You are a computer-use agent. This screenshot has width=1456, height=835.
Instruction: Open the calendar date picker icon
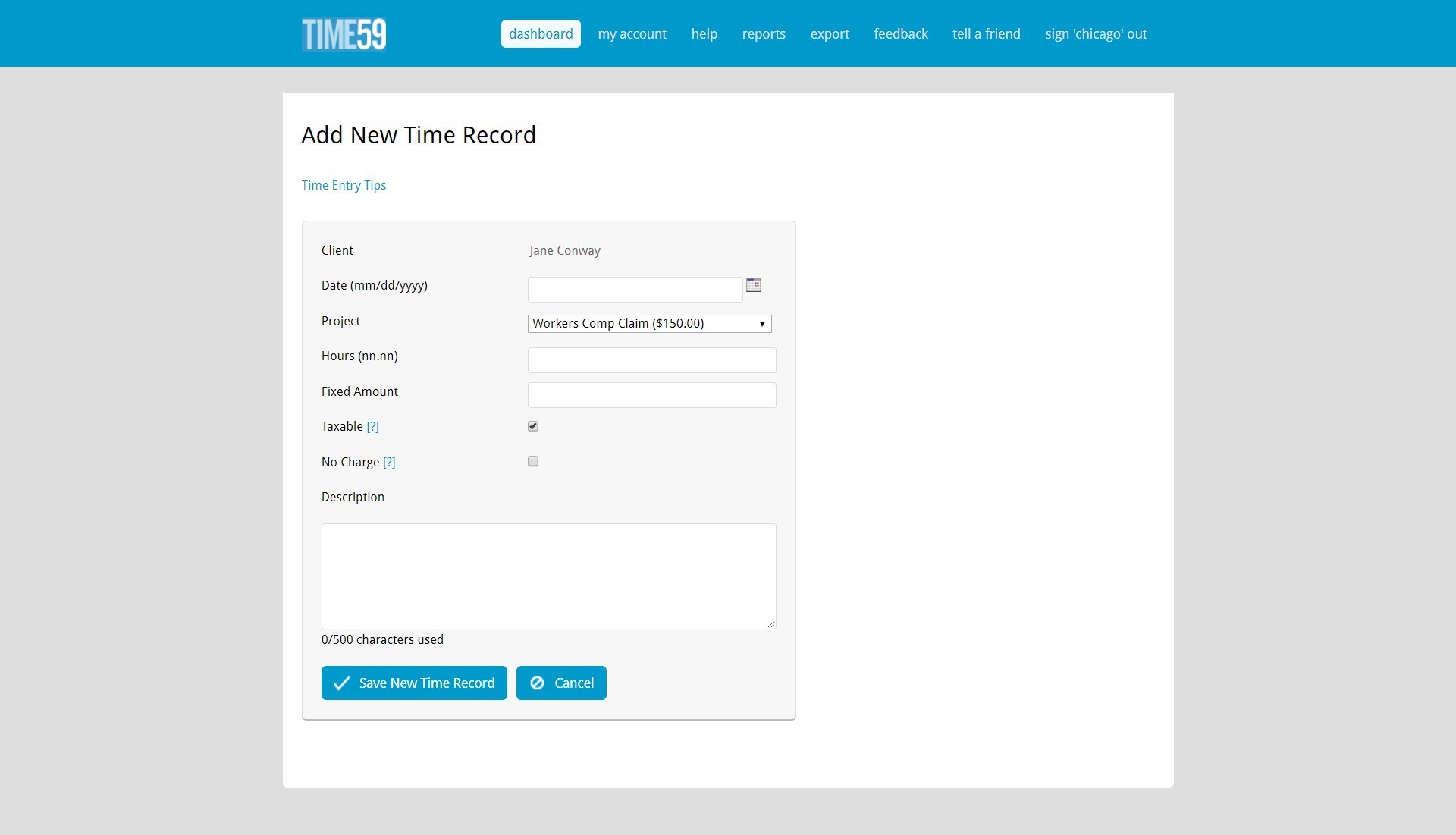point(753,285)
